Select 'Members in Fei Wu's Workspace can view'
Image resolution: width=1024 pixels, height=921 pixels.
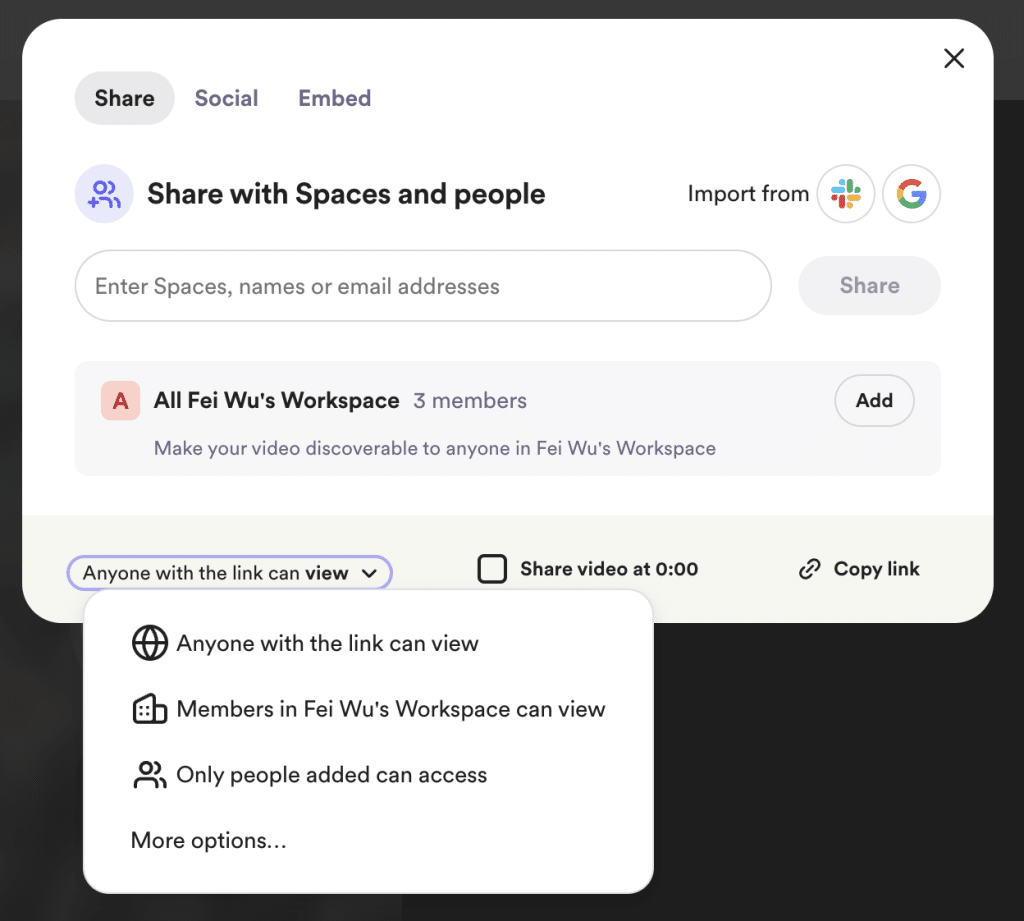[x=390, y=710]
